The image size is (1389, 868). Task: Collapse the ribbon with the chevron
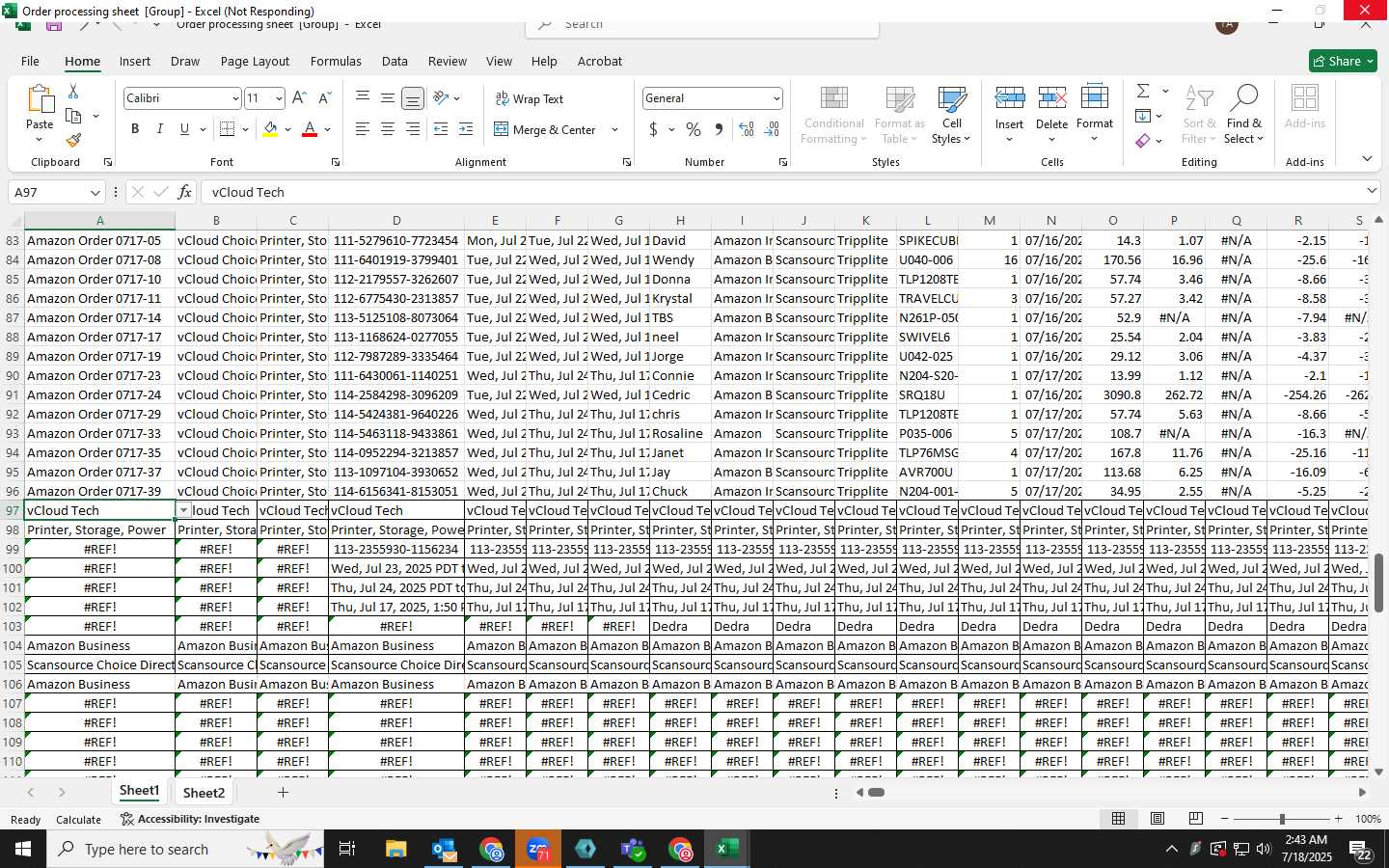tap(1367, 158)
